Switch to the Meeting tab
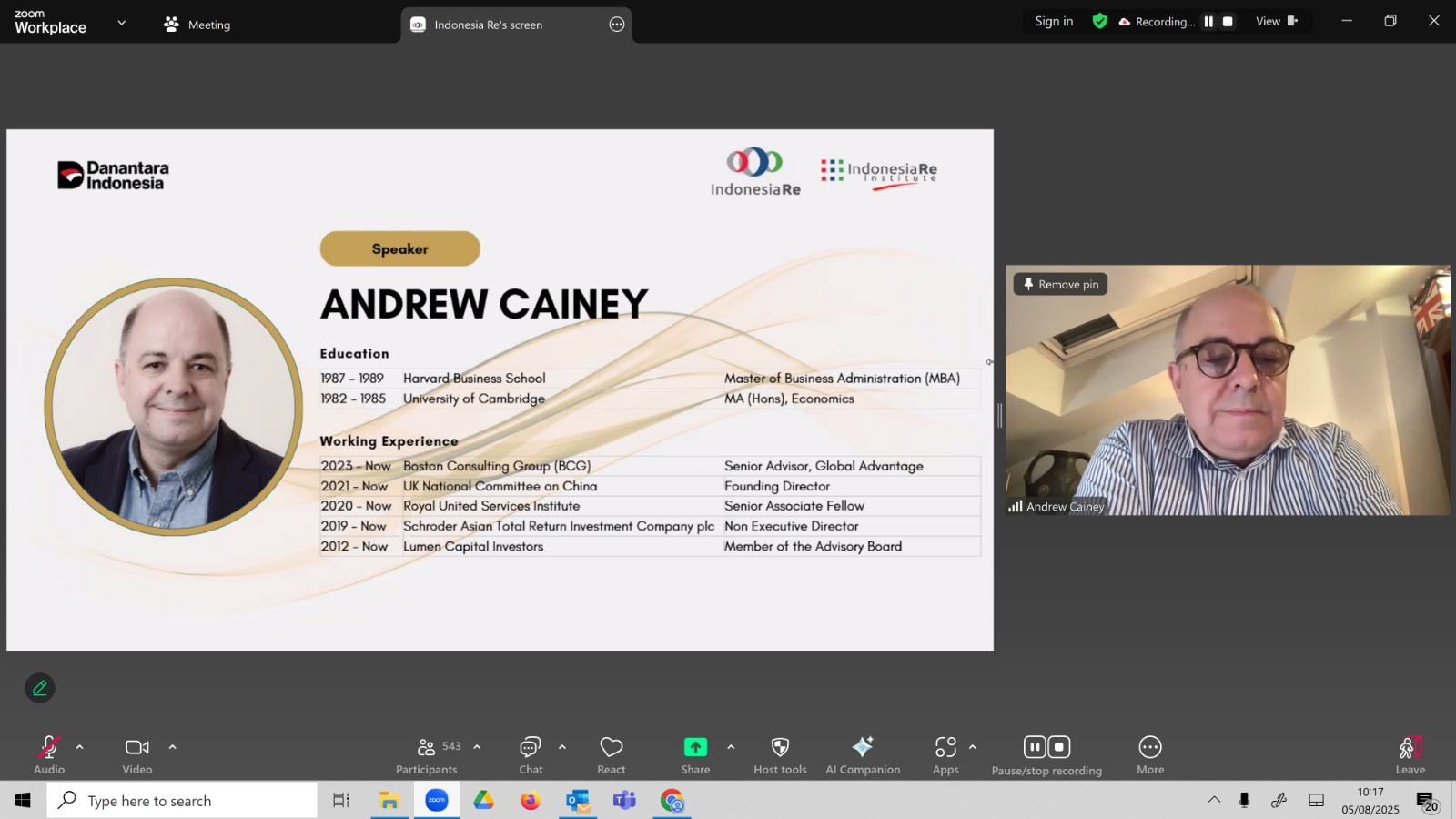The width and height of the screenshot is (1456, 819). [197, 25]
